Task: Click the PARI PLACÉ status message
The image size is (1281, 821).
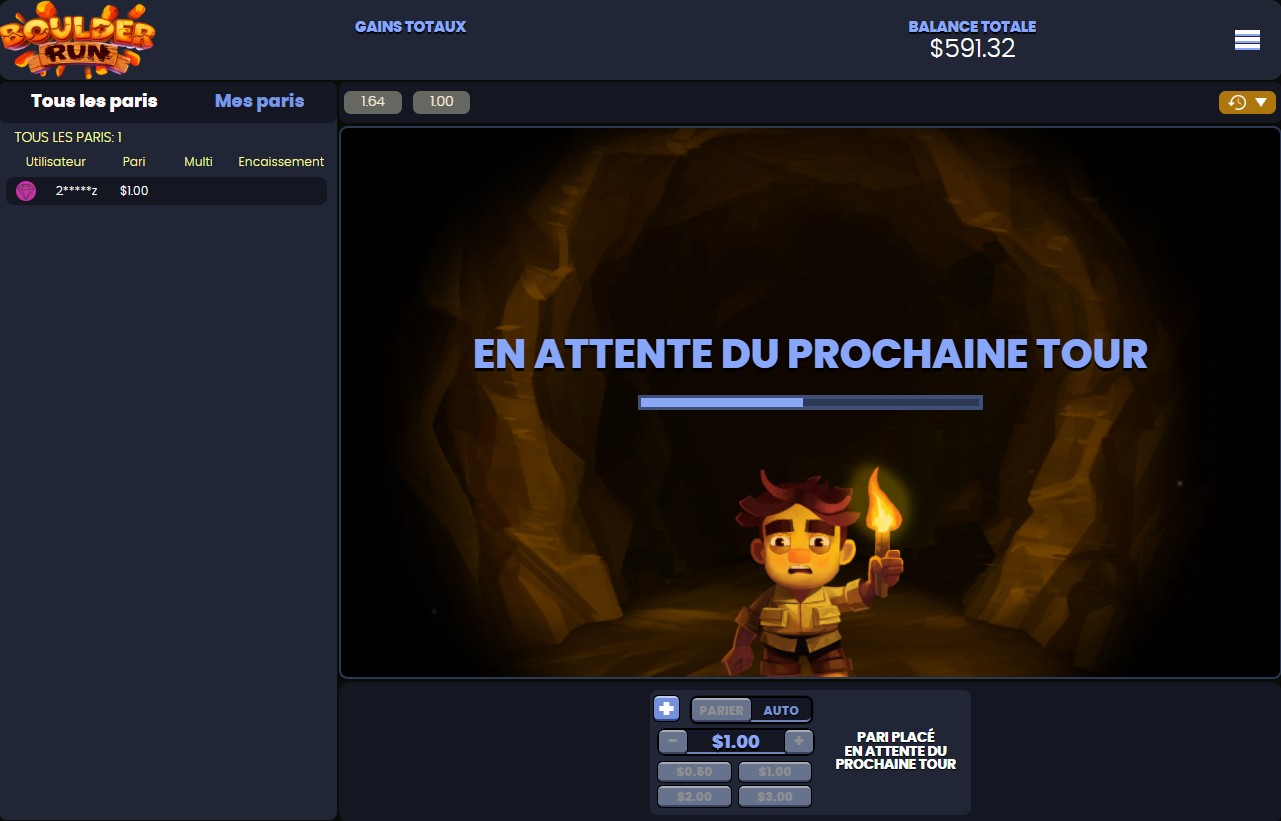Action: [x=896, y=750]
